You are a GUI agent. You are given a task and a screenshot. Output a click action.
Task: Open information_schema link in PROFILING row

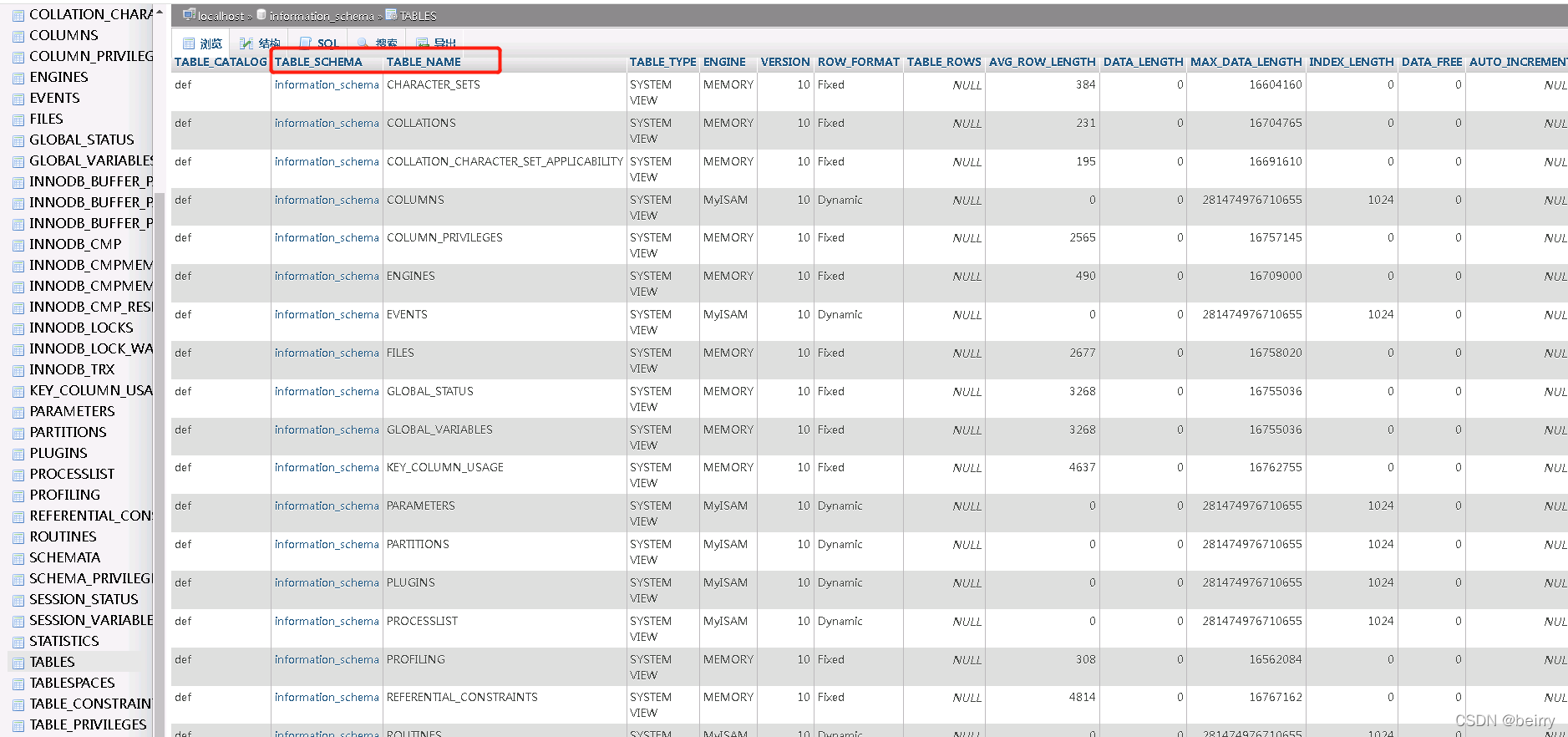327,660
